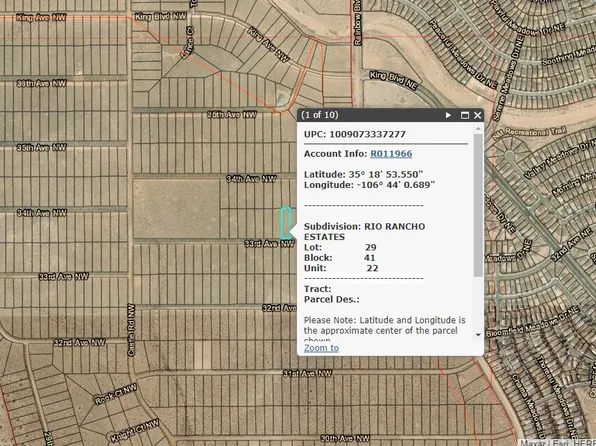
Task: Click the Castle Rd NW street label
Action: [x=131, y=330]
